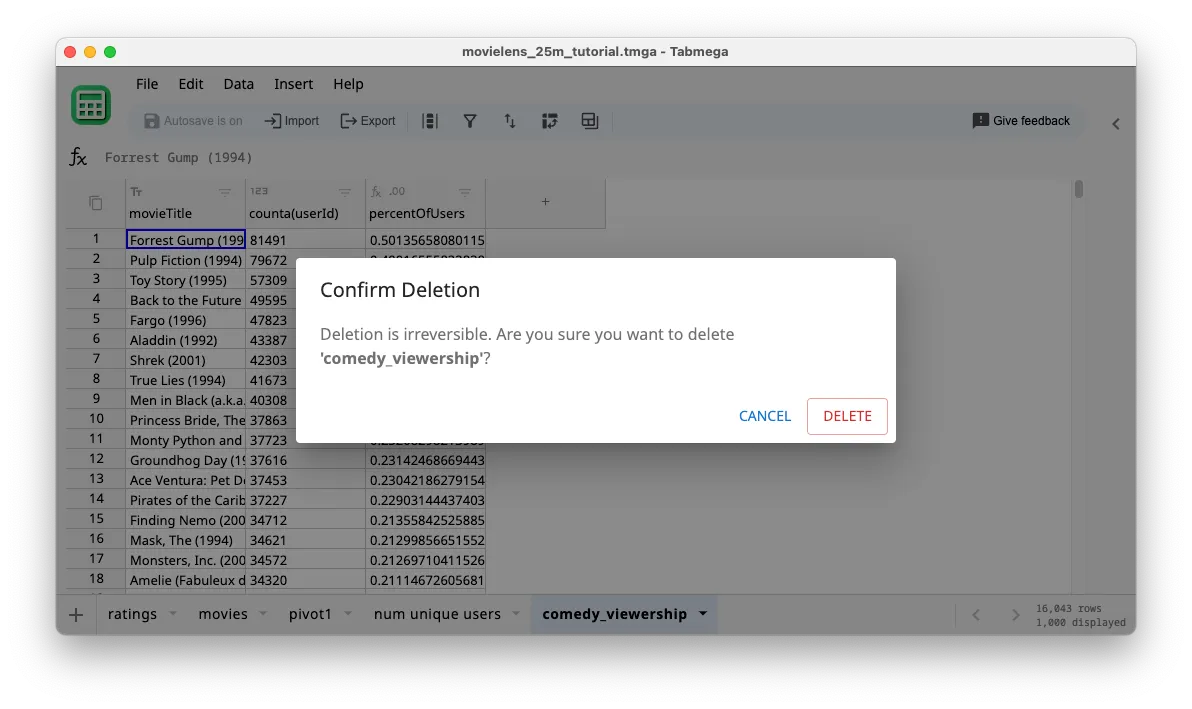Open the comedy_viewership tab dropdown
Viewport: 1192px width, 709px height.
[x=703, y=613]
